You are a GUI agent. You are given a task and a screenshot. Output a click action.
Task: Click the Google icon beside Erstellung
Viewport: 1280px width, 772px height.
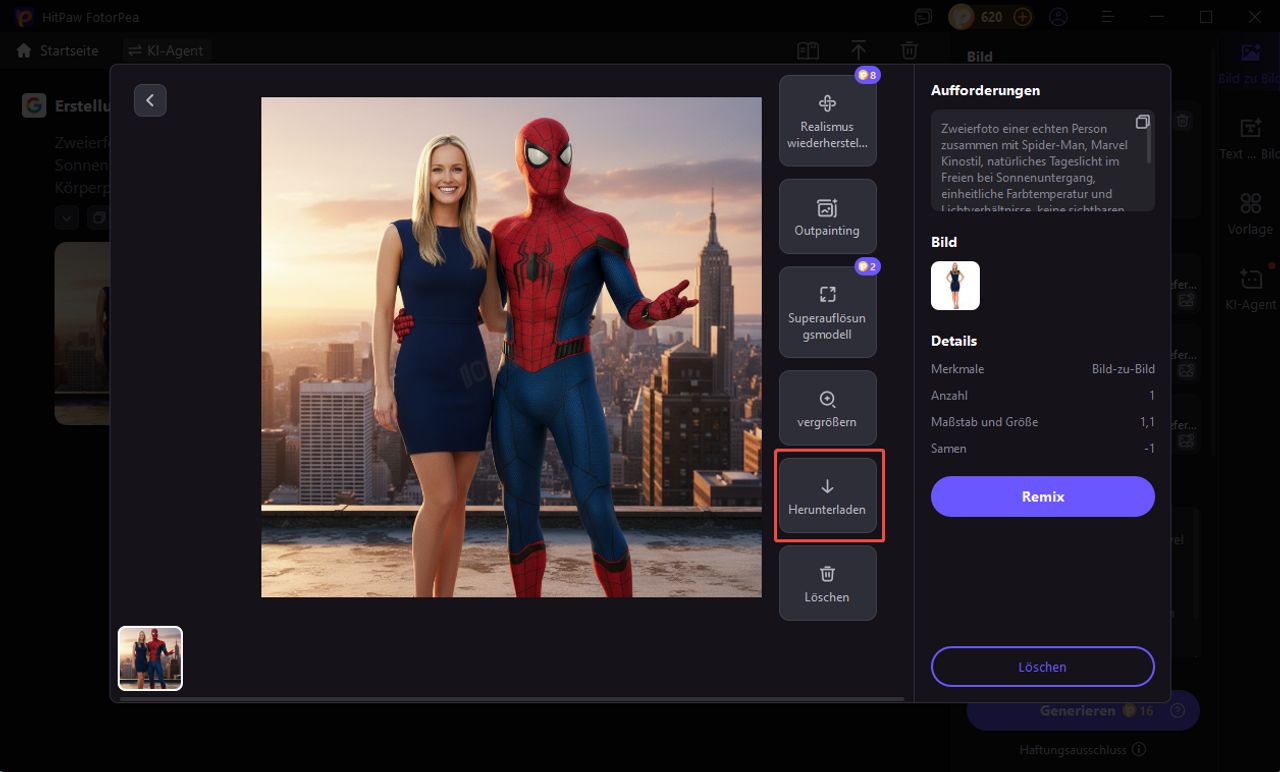pos(34,106)
